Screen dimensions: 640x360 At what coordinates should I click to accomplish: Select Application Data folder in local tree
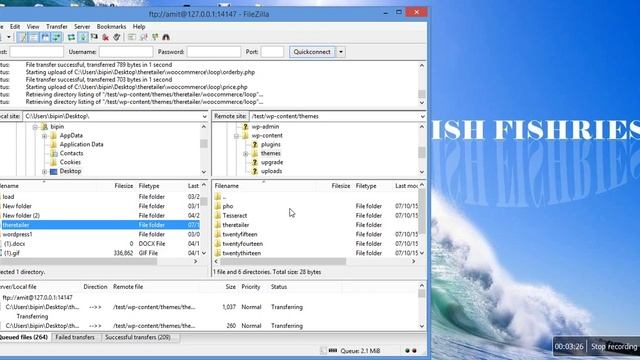coord(82,144)
